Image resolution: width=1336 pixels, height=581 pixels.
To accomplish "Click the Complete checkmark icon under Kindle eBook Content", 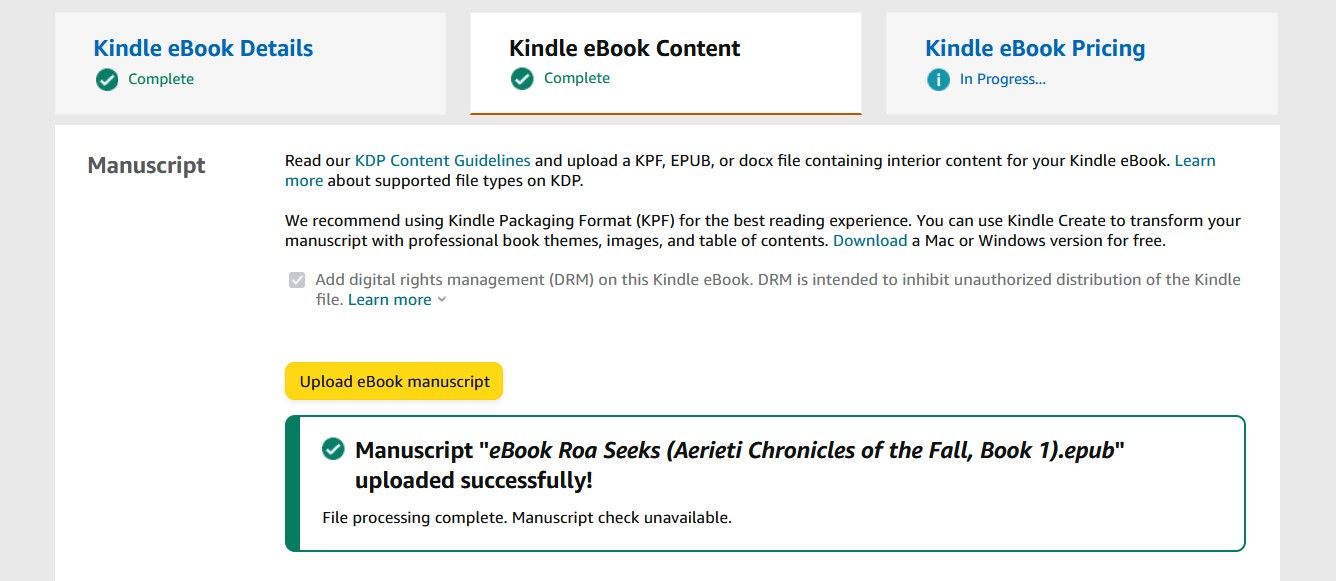I will pyautogui.click(x=523, y=77).
